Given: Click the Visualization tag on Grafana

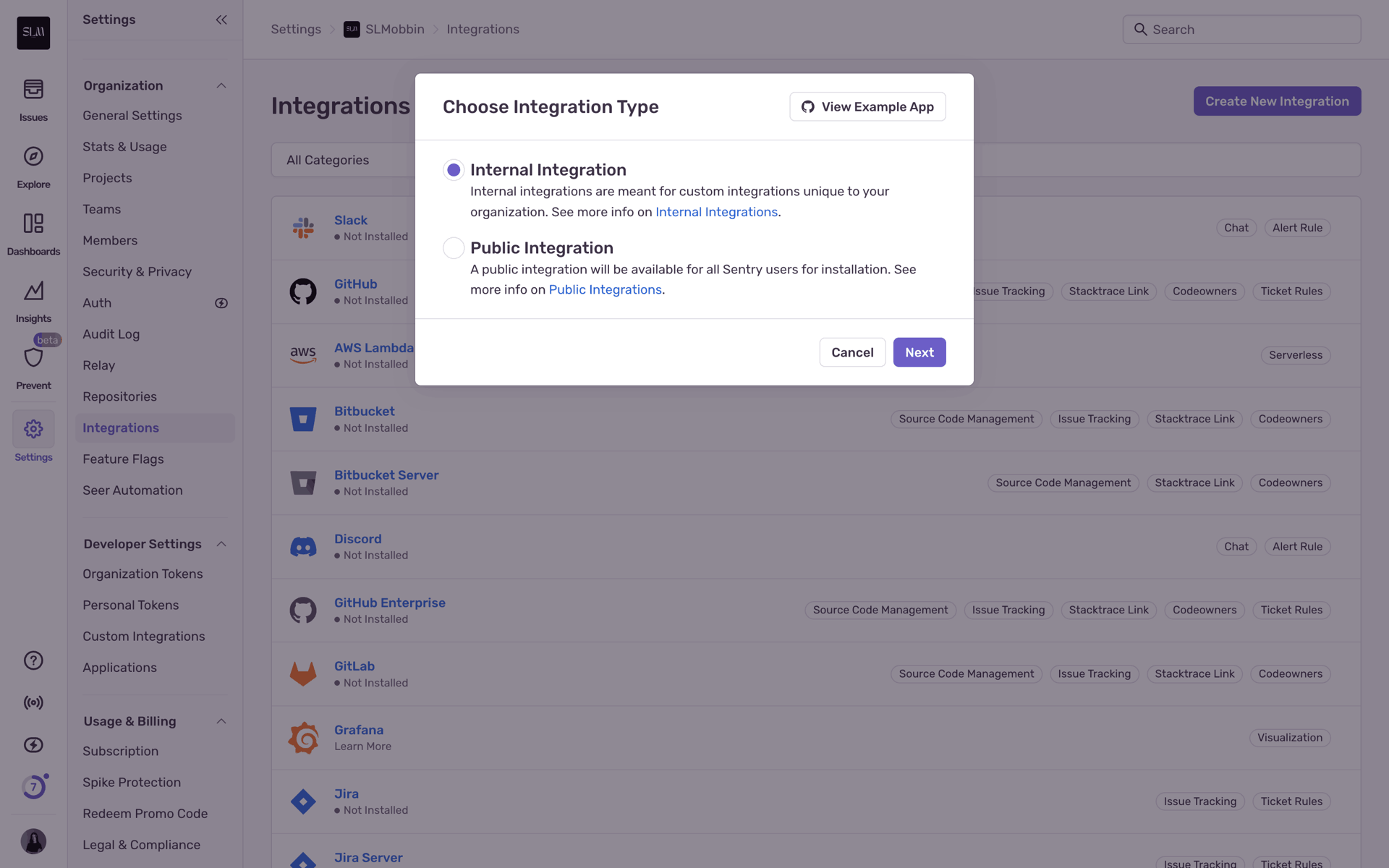Looking at the screenshot, I should click(1290, 738).
